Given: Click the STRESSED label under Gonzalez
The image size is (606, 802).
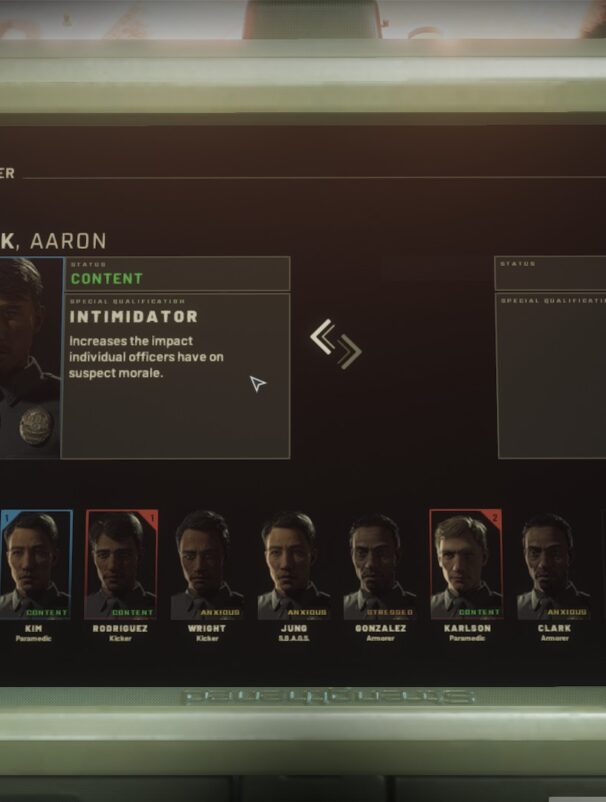Looking at the screenshot, I should click(389, 612).
